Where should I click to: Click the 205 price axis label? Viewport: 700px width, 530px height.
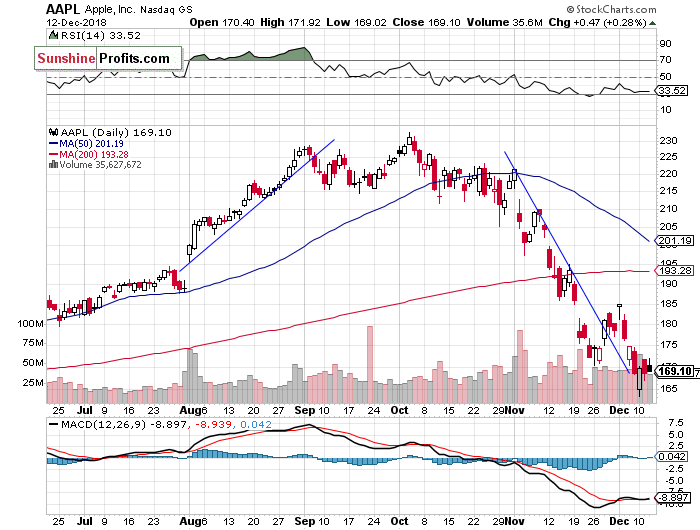[668, 226]
